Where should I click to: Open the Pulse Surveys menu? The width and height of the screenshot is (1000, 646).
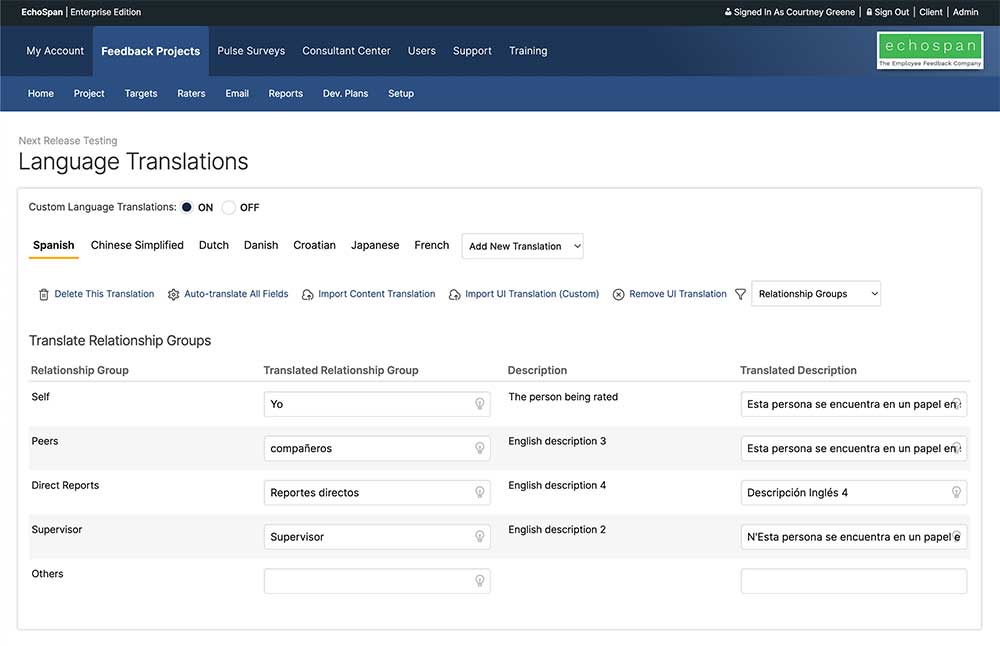point(251,51)
